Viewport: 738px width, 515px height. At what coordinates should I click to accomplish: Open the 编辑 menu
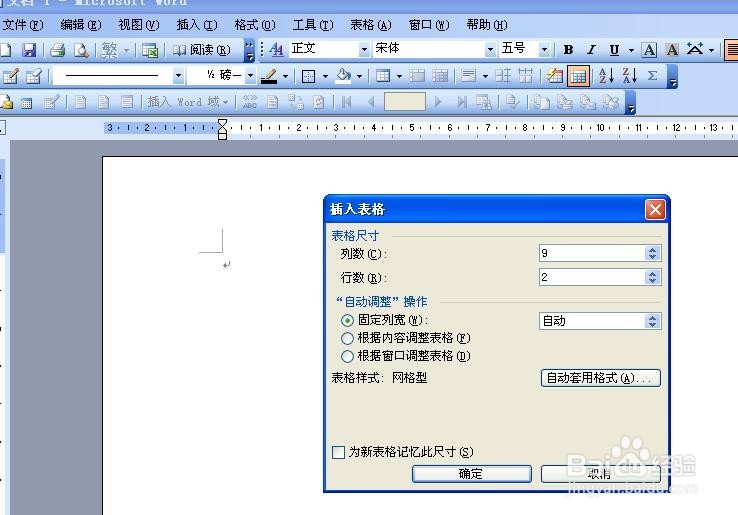pos(80,24)
